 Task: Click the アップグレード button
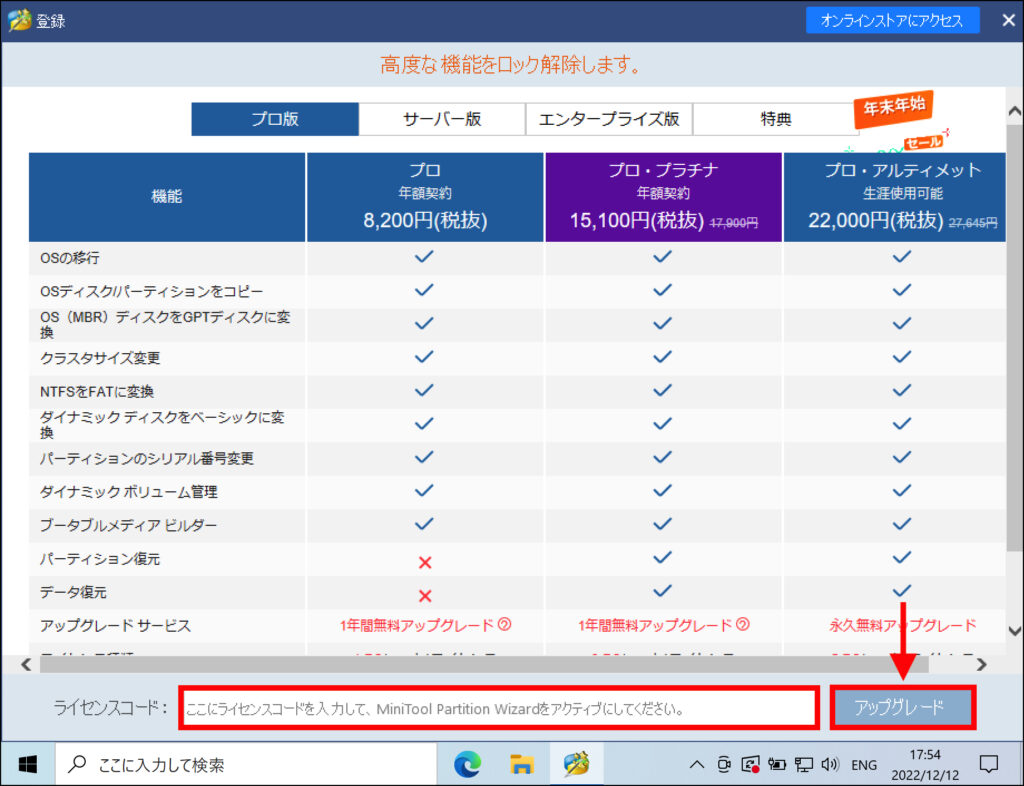pos(903,707)
